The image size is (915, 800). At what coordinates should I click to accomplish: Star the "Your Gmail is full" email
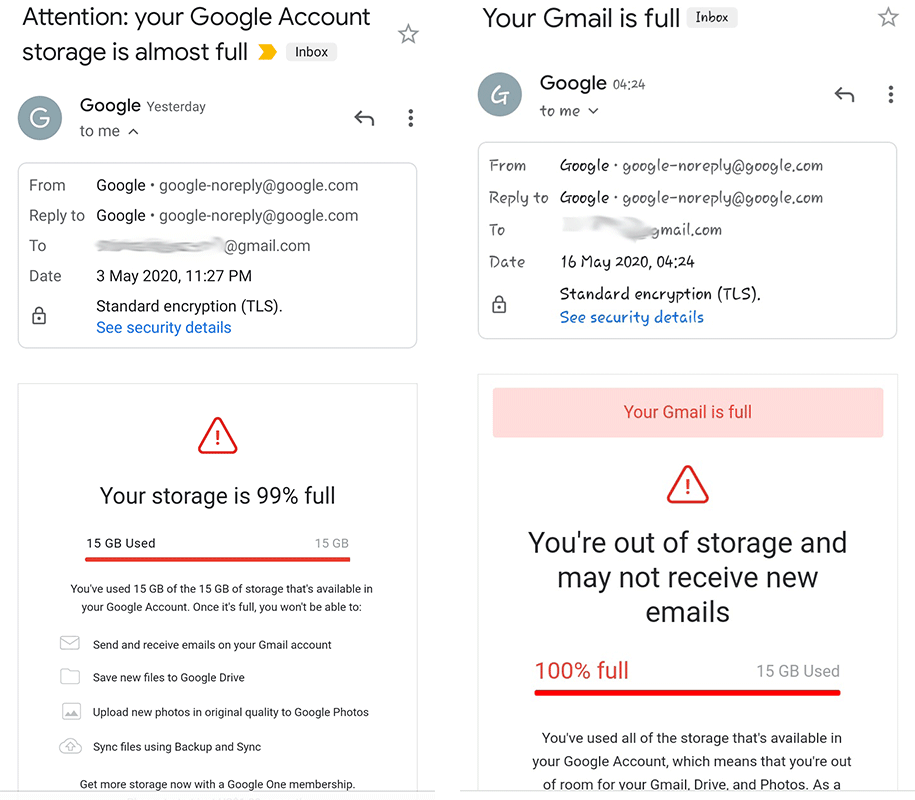coord(888,17)
